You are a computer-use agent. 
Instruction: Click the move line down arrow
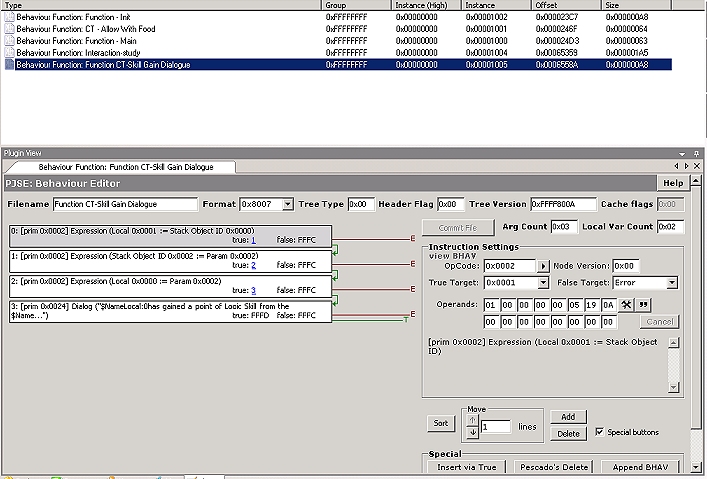(474, 432)
